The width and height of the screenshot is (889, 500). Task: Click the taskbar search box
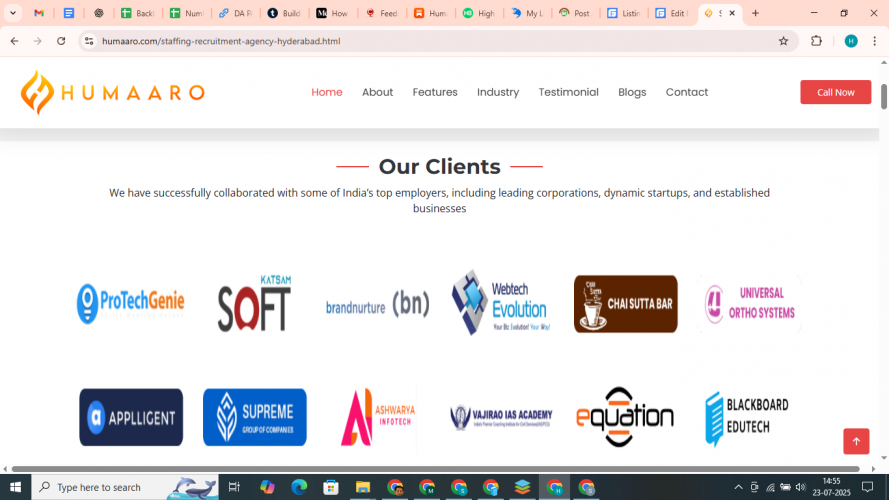click(x=125, y=487)
